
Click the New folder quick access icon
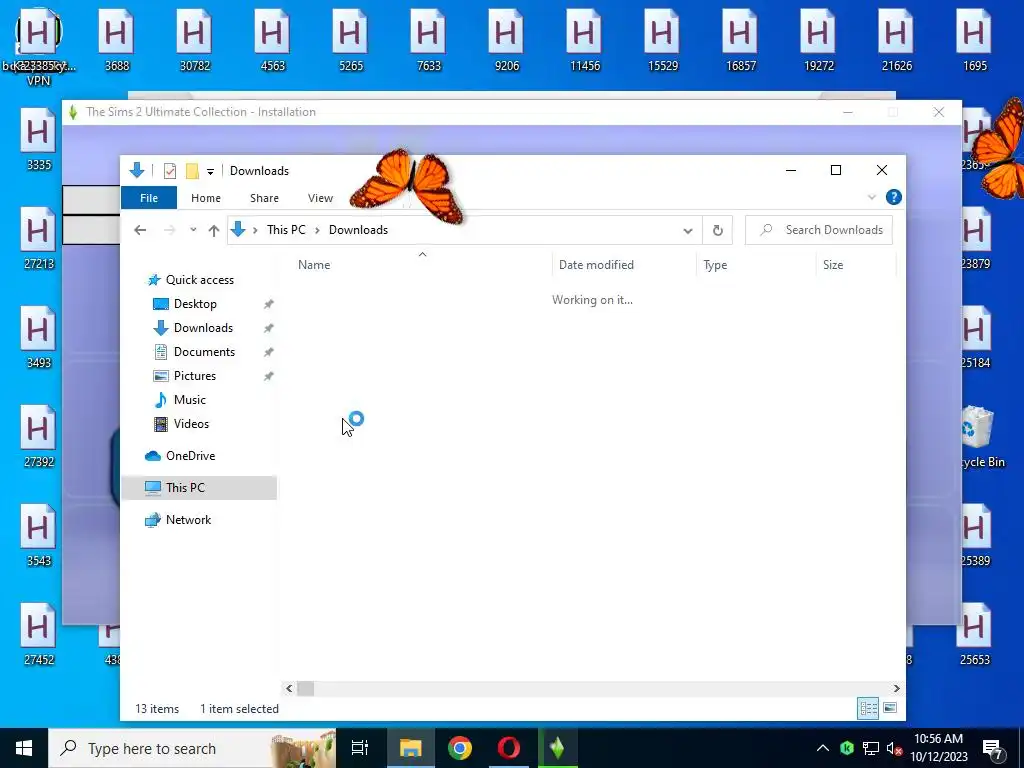pos(192,171)
